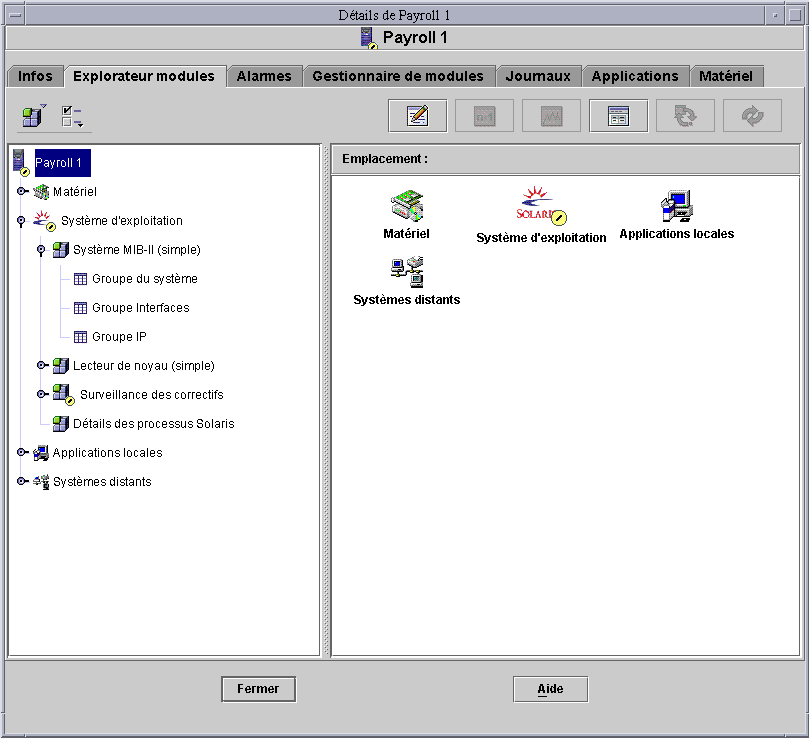Click the Groupe du système table icon
The height and width of the screenshot is (738, 809).
coord(80,279)
